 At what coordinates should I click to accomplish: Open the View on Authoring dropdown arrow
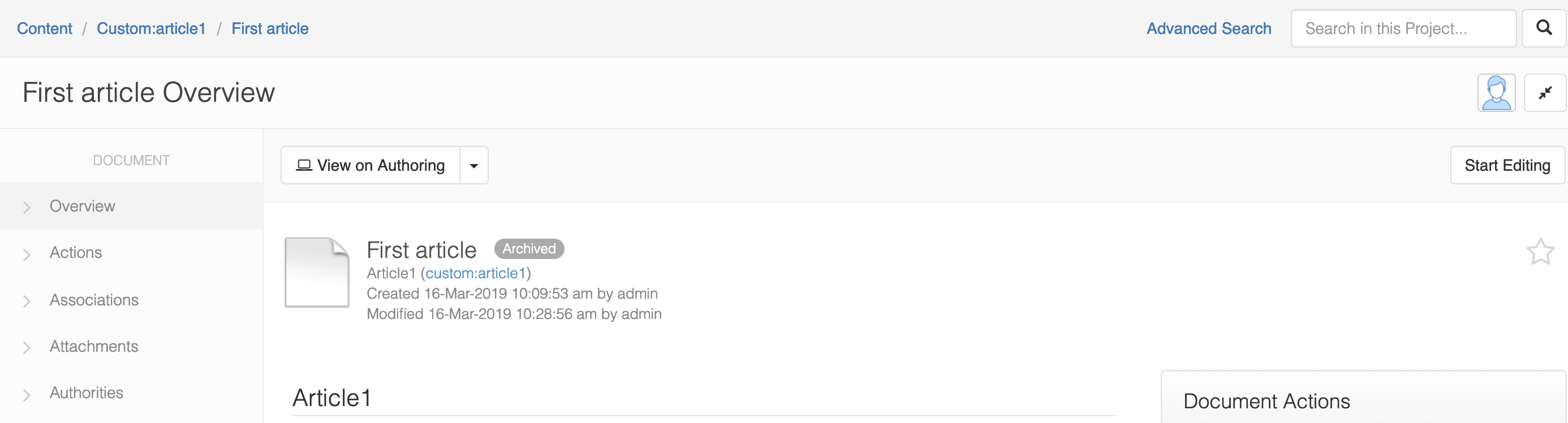473,166
